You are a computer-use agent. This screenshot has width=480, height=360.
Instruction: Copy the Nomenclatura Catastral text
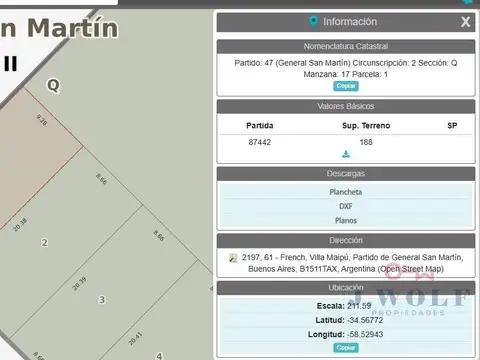tap(346, 86)
